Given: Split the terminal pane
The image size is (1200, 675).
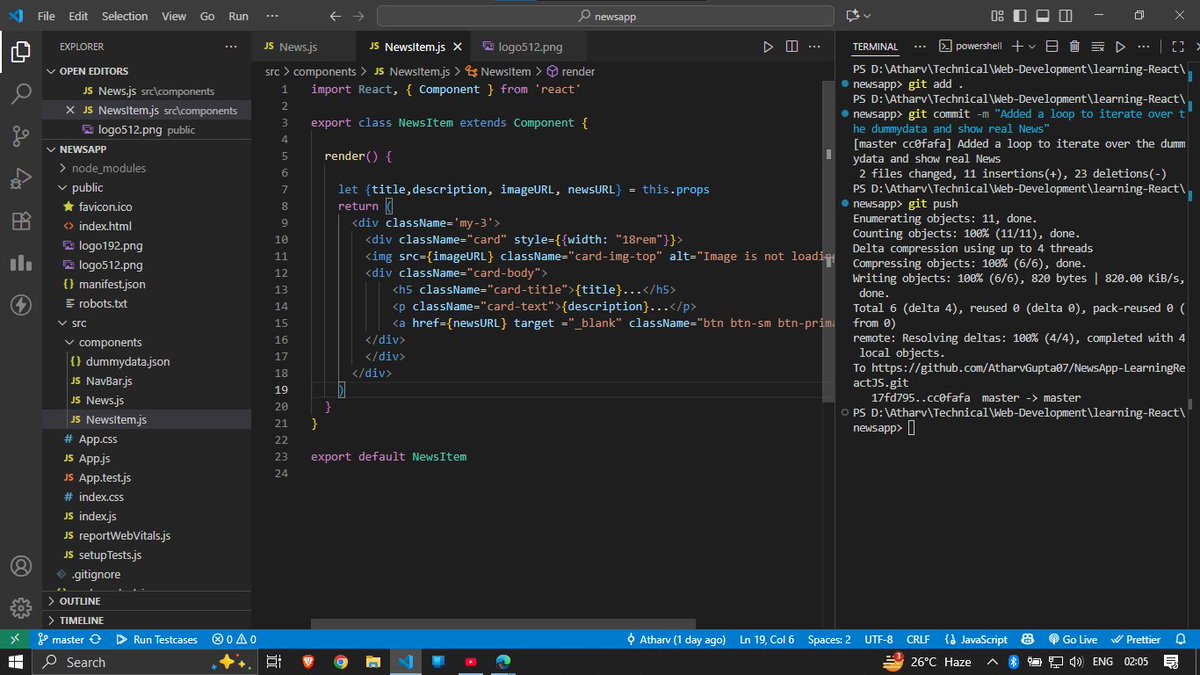Looking at the screenshot, I should [1051, 46].
